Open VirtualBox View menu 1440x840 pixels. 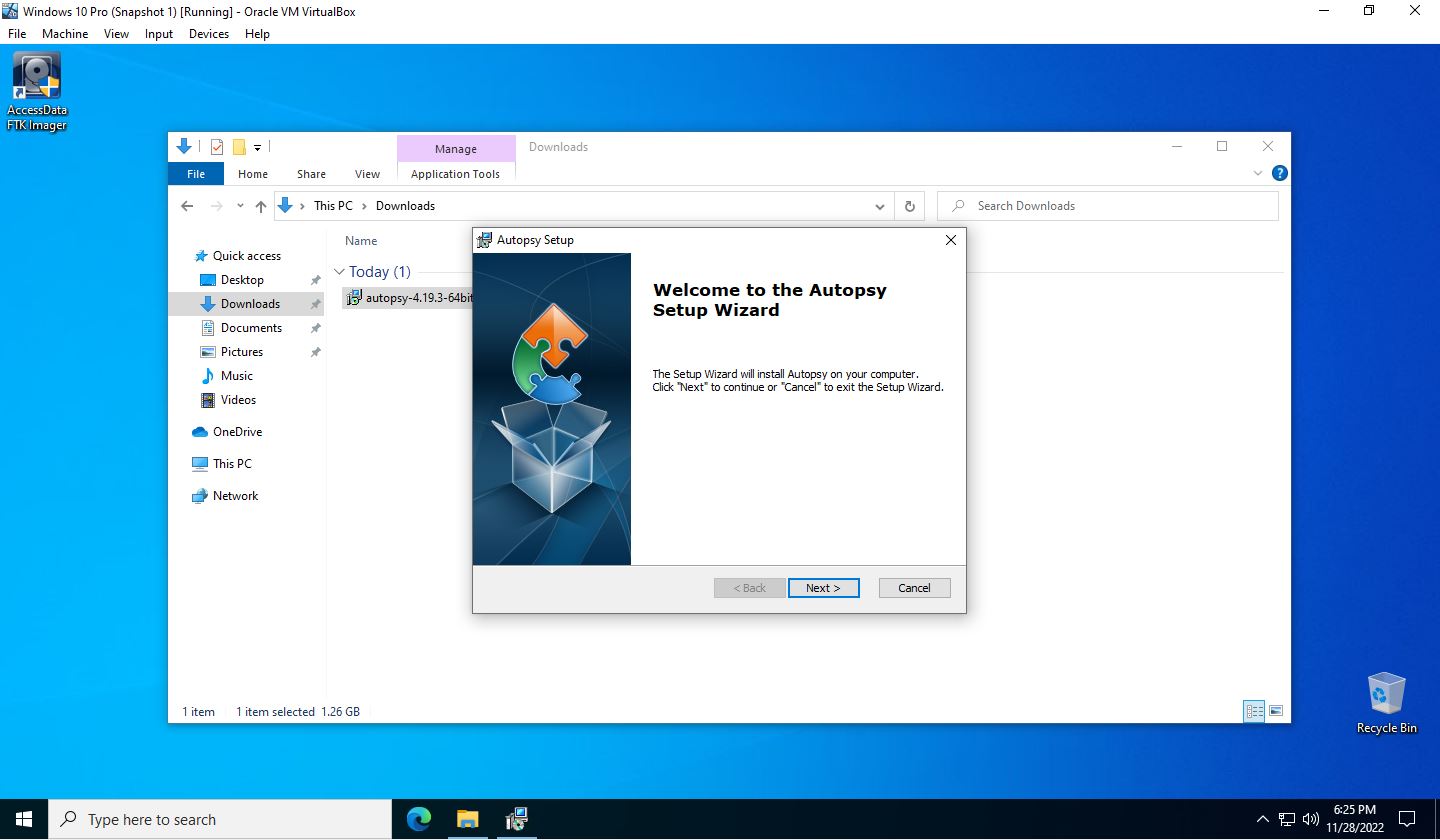[116, 33]
